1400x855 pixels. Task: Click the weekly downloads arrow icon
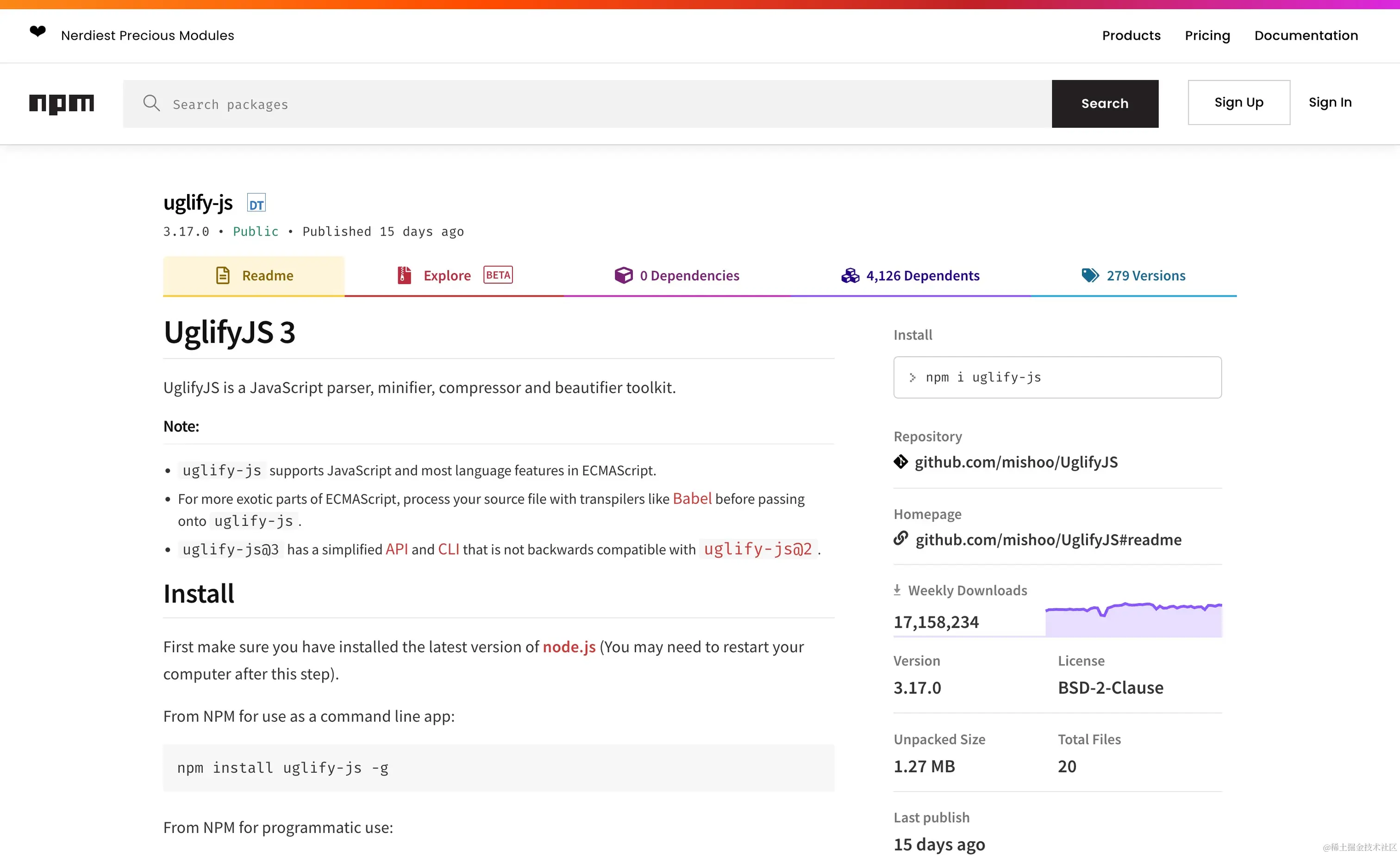(x=897, y=590)
